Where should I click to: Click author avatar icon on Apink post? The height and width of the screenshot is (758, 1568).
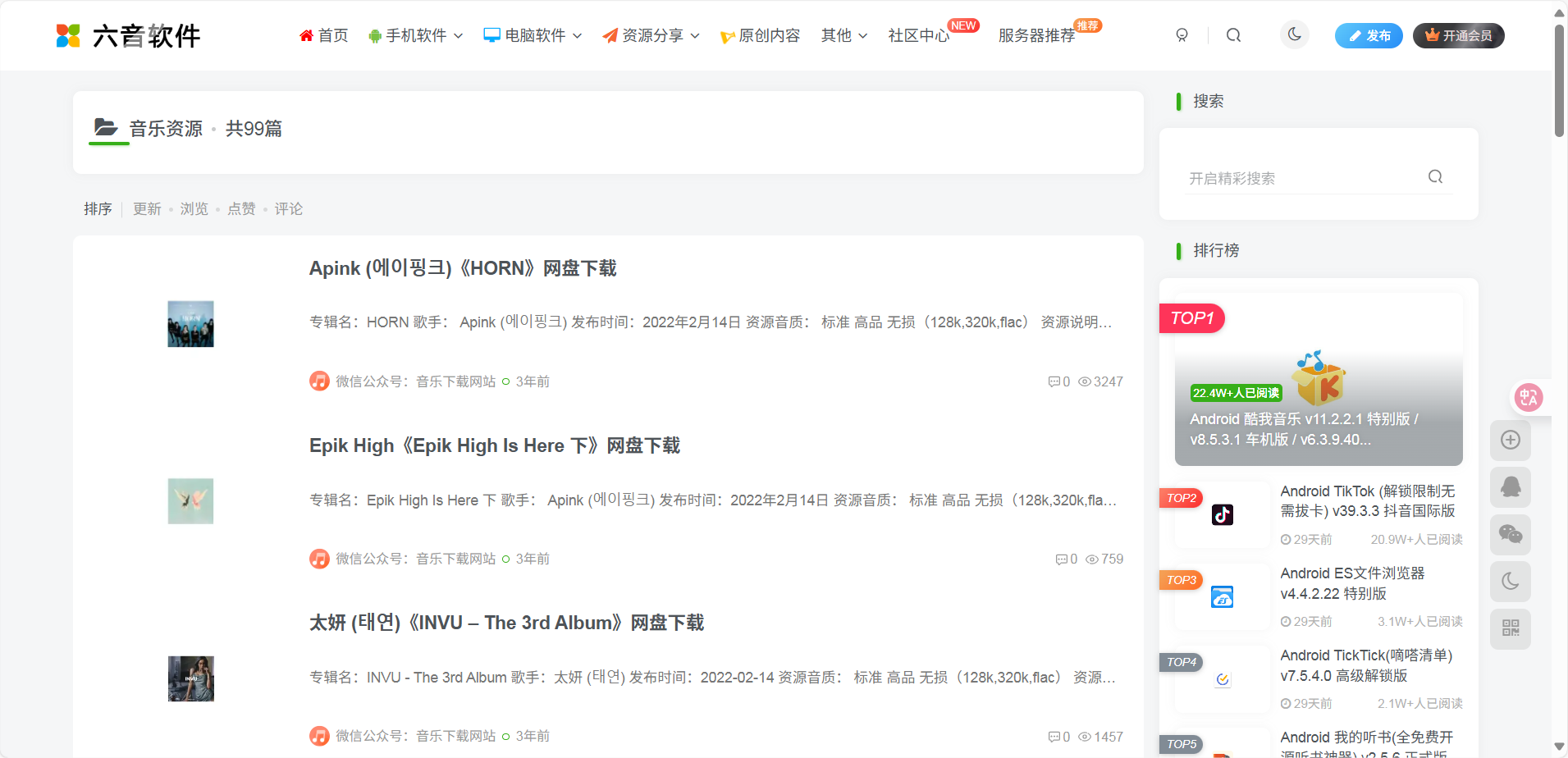pyautogui.click(x=319, y=381)
